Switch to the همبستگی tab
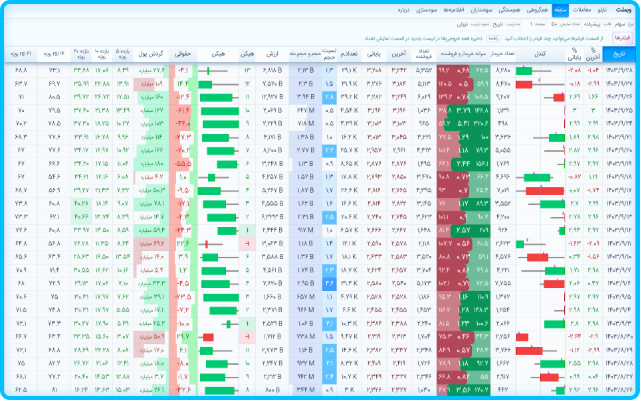 coord(509,10)
